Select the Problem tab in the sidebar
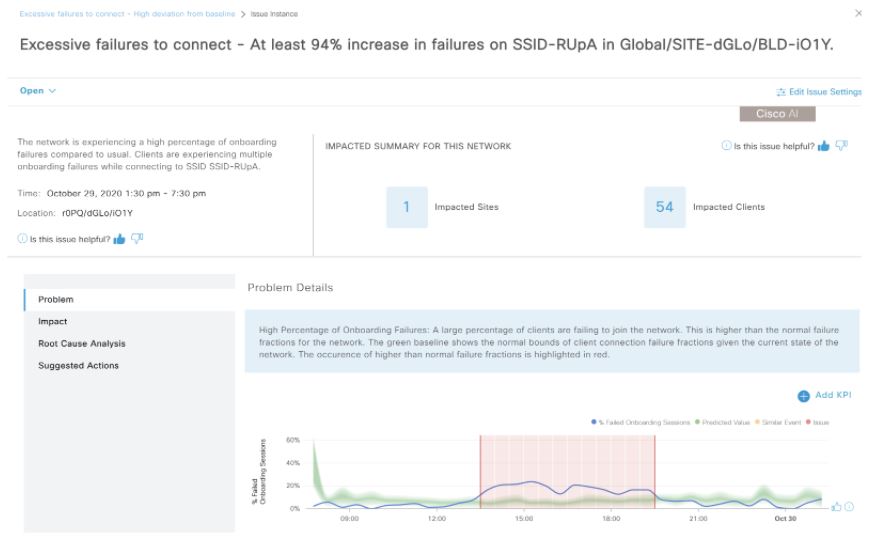 point(56,299)
